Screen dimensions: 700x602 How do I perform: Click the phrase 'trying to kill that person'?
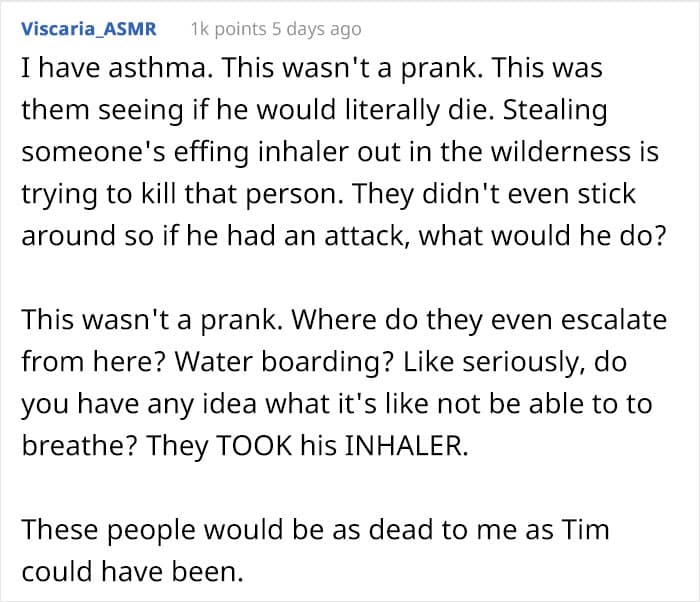(x=182, y=194)
